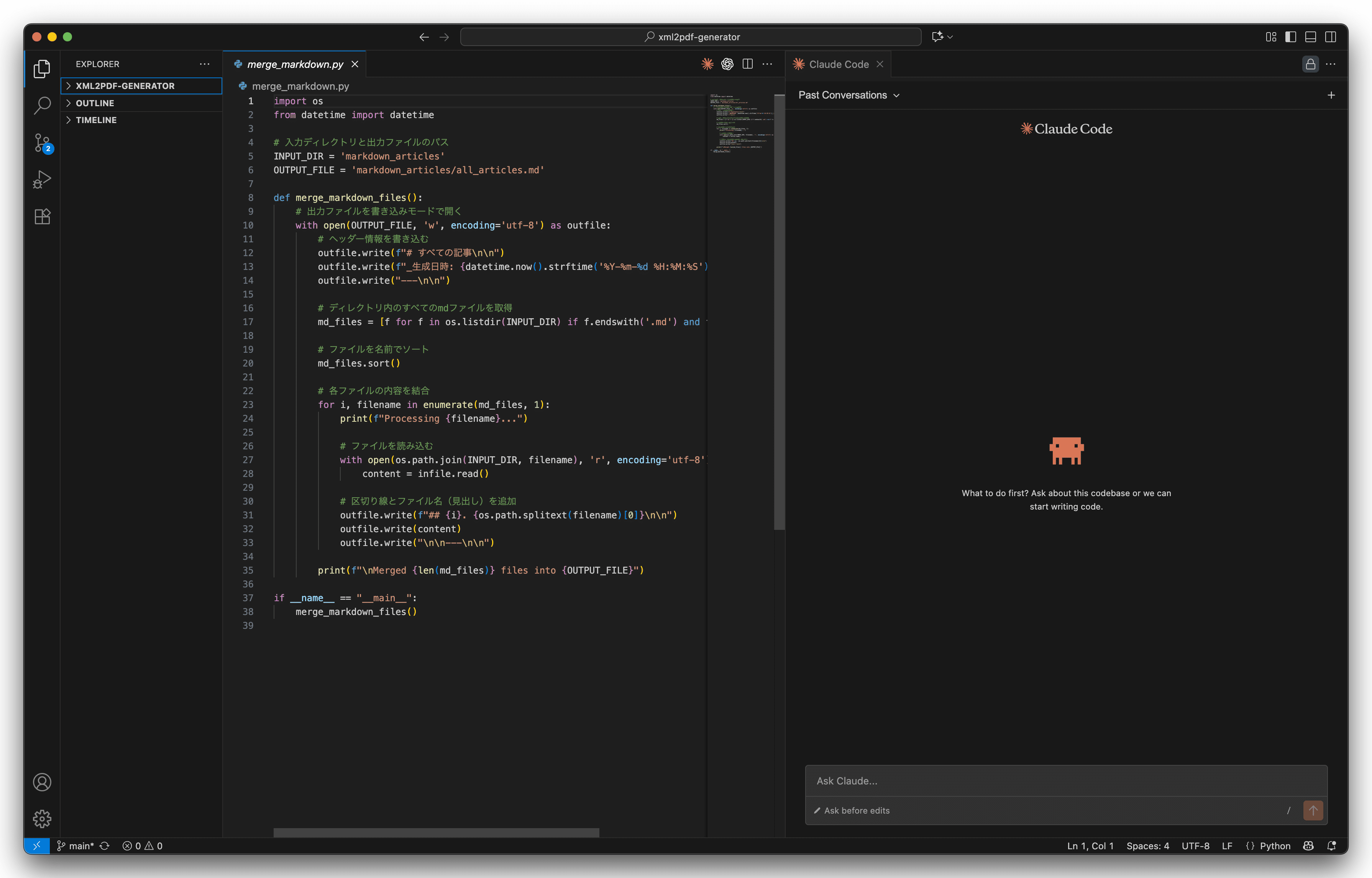This screenshot has height=878, width=1372.
Task: Open the Extensions view
Action: tap(42, 217)
